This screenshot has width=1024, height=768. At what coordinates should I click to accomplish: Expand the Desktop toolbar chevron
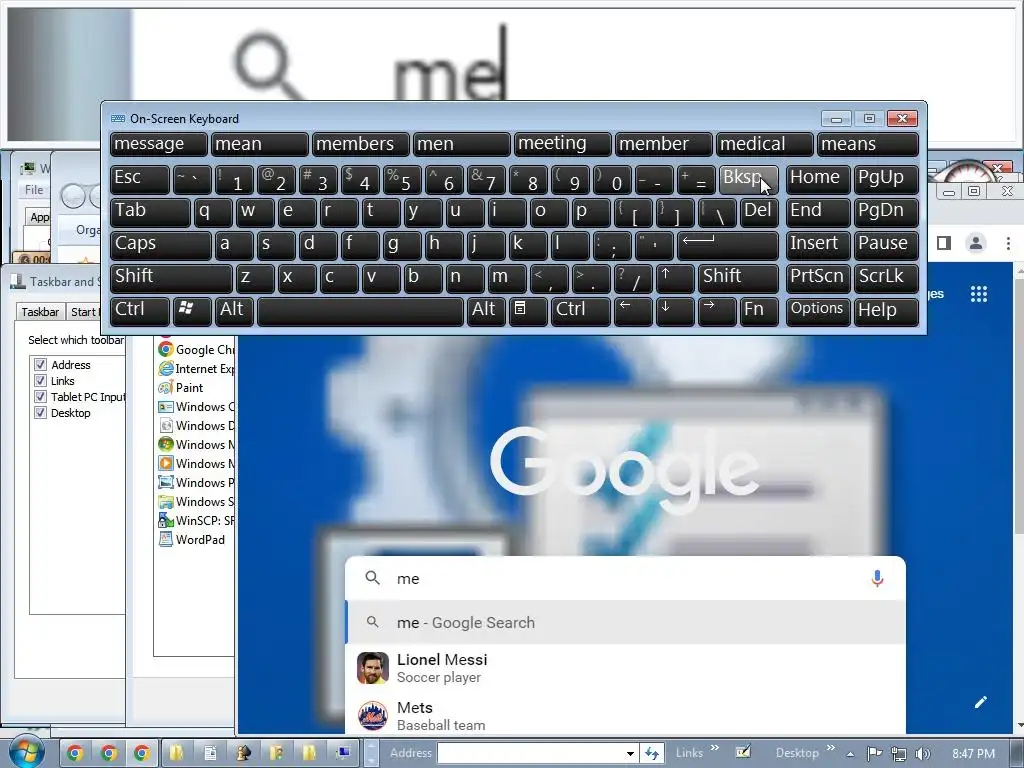click(x=831, y=748)
